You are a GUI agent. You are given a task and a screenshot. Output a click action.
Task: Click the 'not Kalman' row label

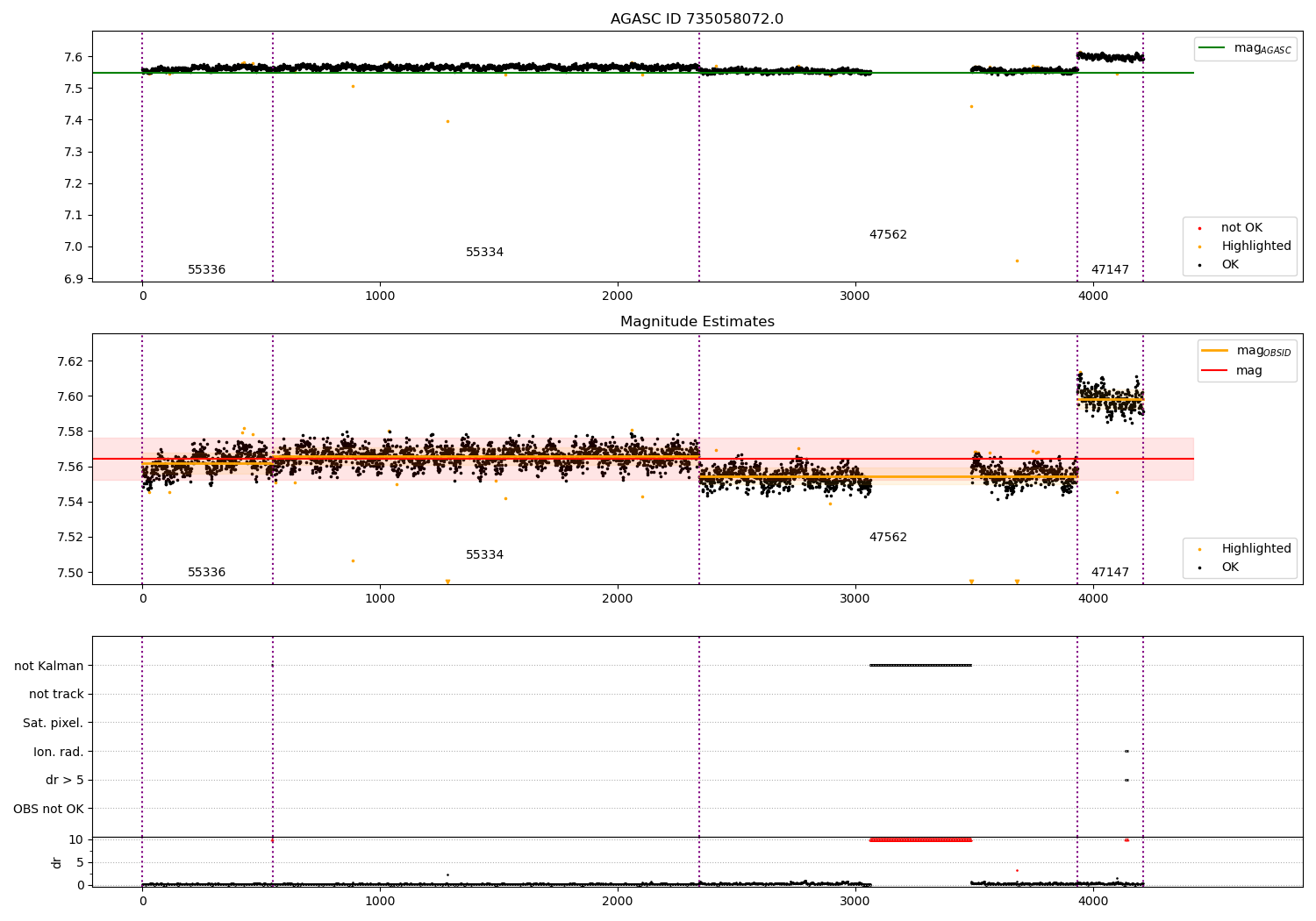[x=49, y=666]
